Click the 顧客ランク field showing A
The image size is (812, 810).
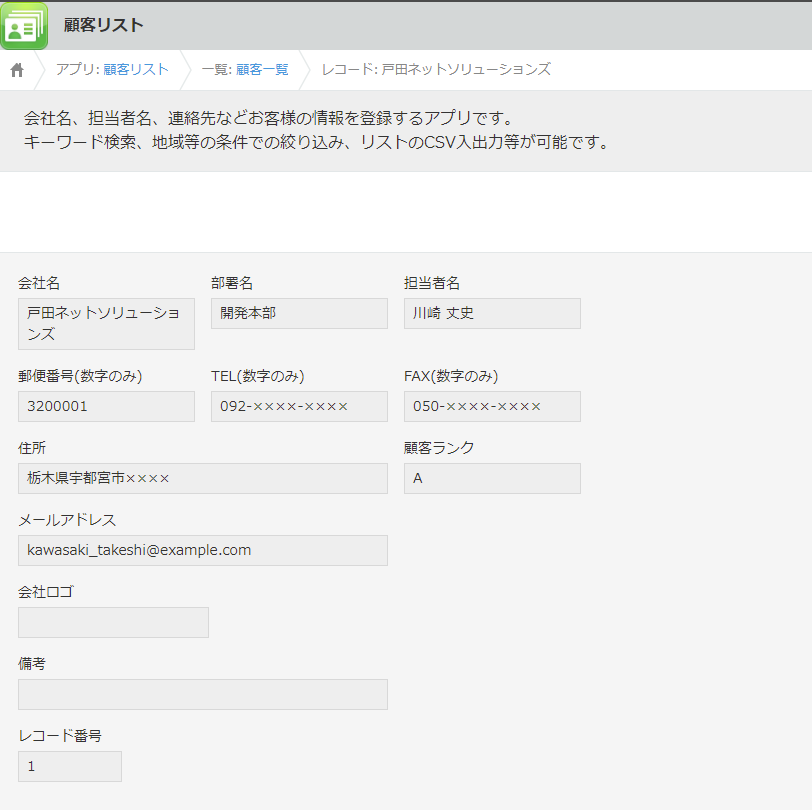(491, 478)
